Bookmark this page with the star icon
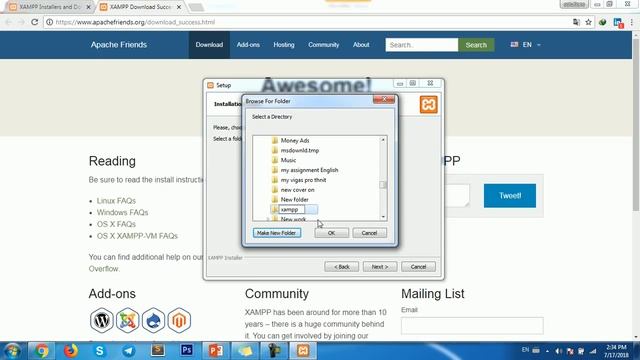Viewport: 640px width, 360px height. [x=588, y=22]
